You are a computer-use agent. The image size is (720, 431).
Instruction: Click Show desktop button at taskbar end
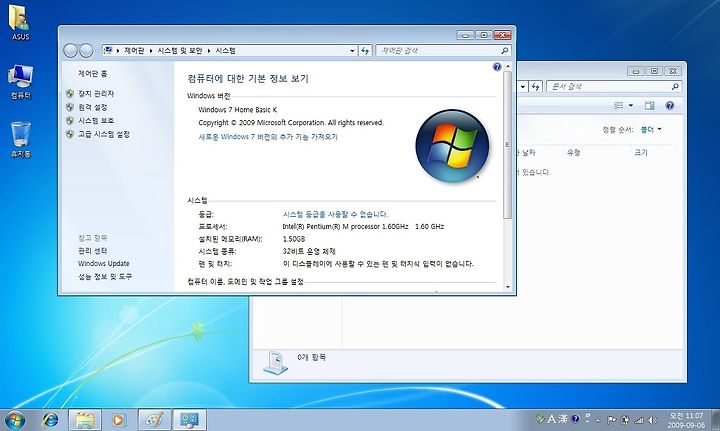(x=715, y=420)
